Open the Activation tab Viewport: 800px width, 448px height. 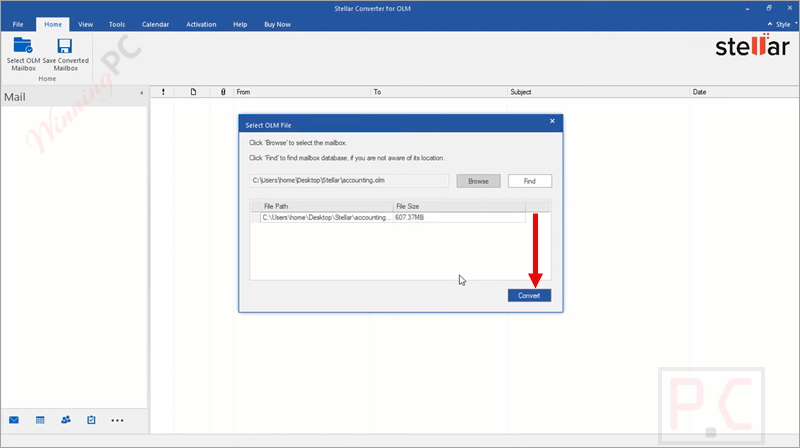tap(201, 24)
